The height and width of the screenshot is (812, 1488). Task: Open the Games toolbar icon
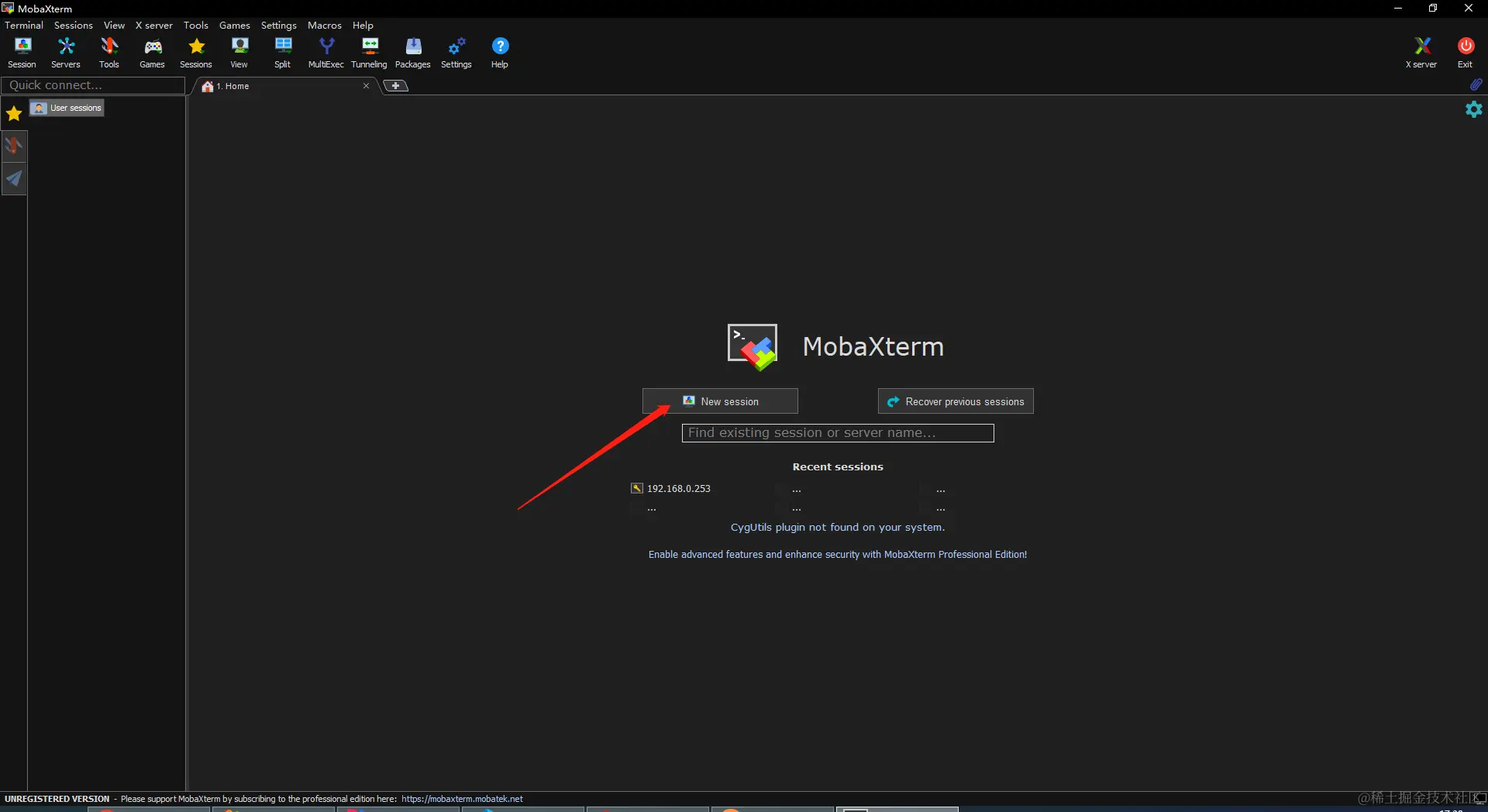[153, 53]
